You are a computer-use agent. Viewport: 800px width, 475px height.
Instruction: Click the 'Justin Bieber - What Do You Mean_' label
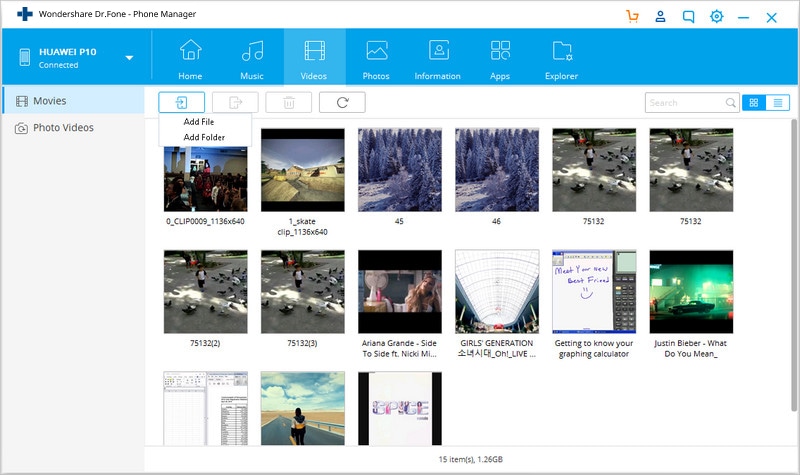(x=691, y=348)
